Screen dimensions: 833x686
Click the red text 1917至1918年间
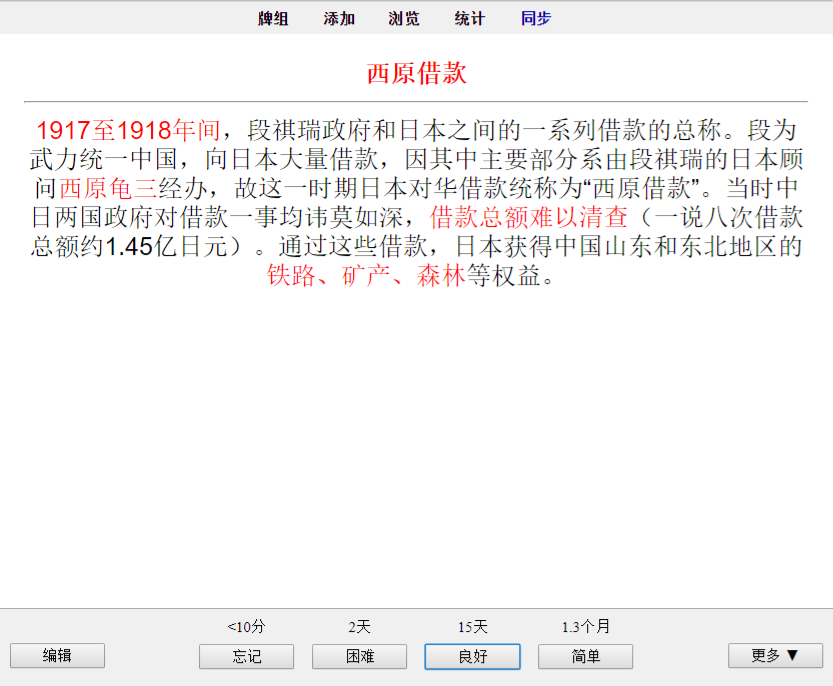pyautogui.click(x=128, y=130)
